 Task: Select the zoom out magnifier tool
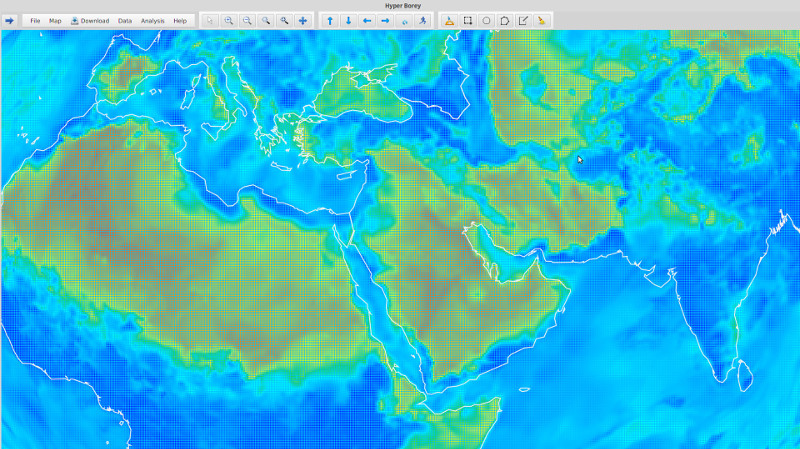247,21
